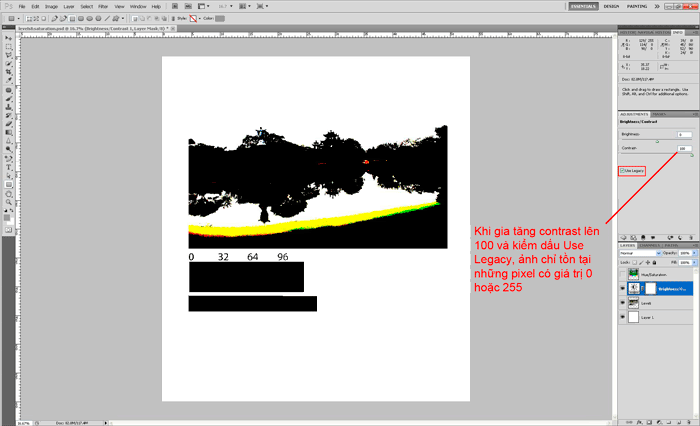Toggle the Use Legacy checkbox
This screenshot has height=426, width=700.
(622, 171)
